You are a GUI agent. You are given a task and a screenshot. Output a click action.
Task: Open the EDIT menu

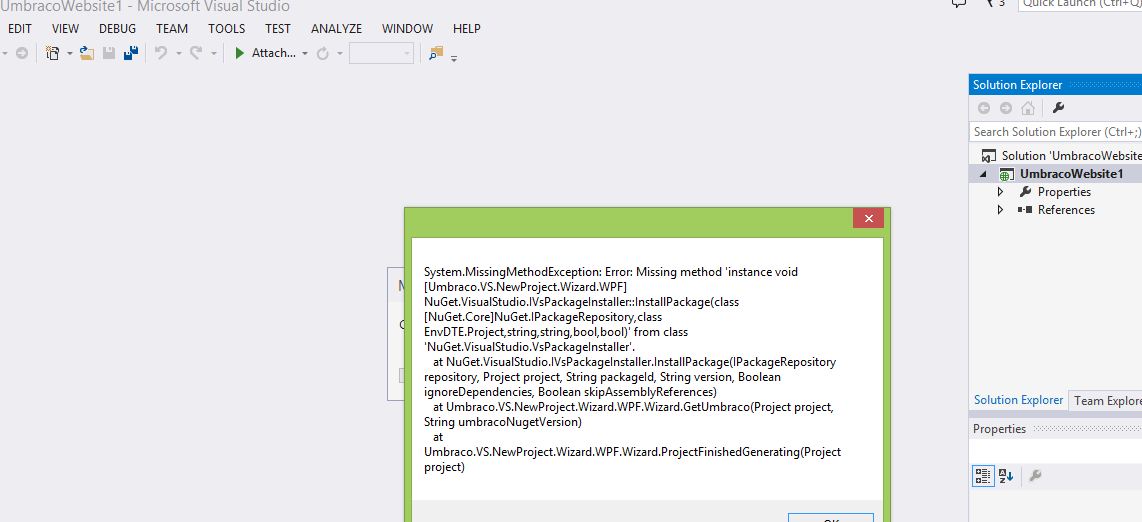[x=20, y=29]
